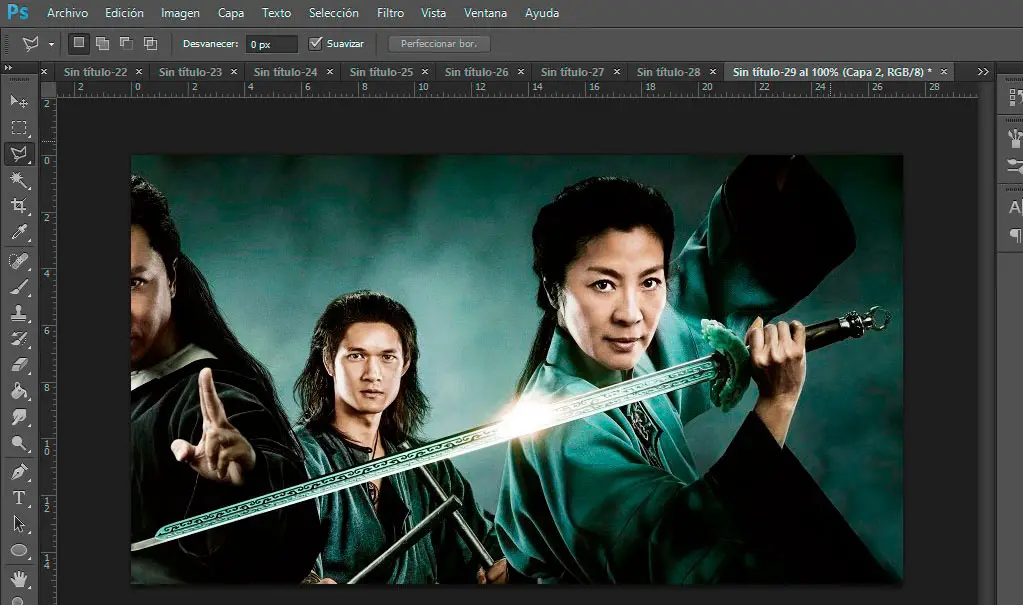Viewport: 1023px width, 605px height.
Task: Switch to the Sin título-25 tab
Action: 381,72
